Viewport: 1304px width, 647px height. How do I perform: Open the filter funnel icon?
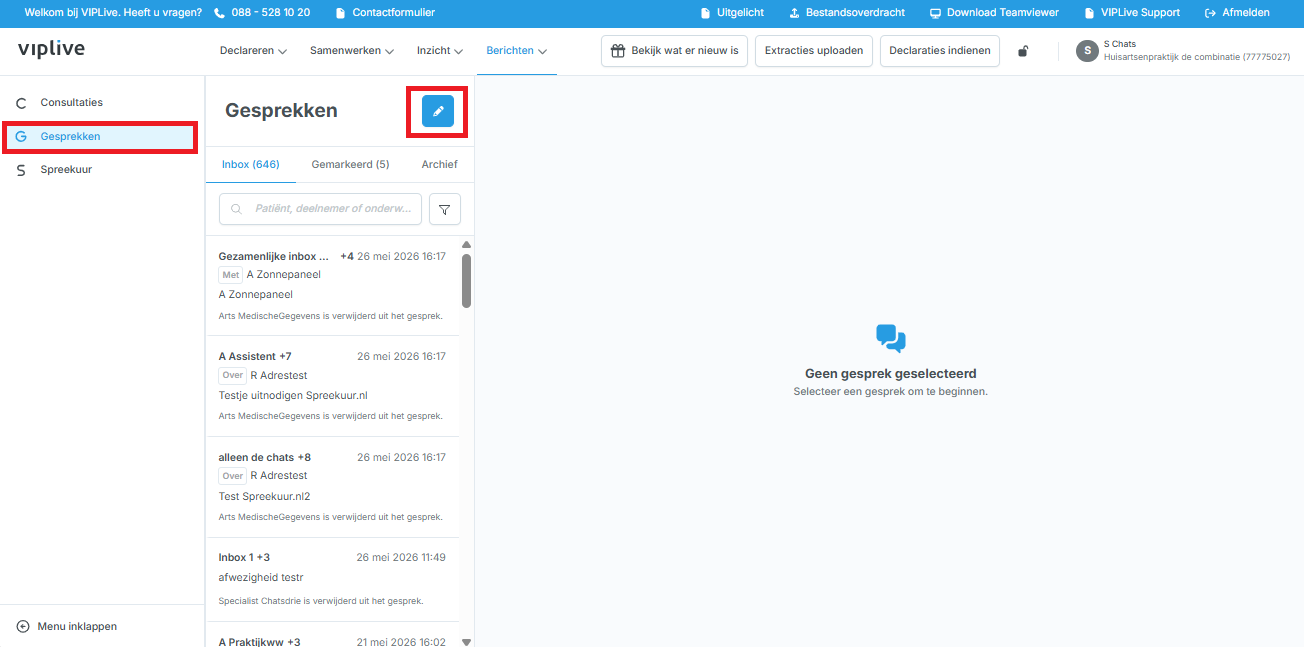[x=445, y=209]
